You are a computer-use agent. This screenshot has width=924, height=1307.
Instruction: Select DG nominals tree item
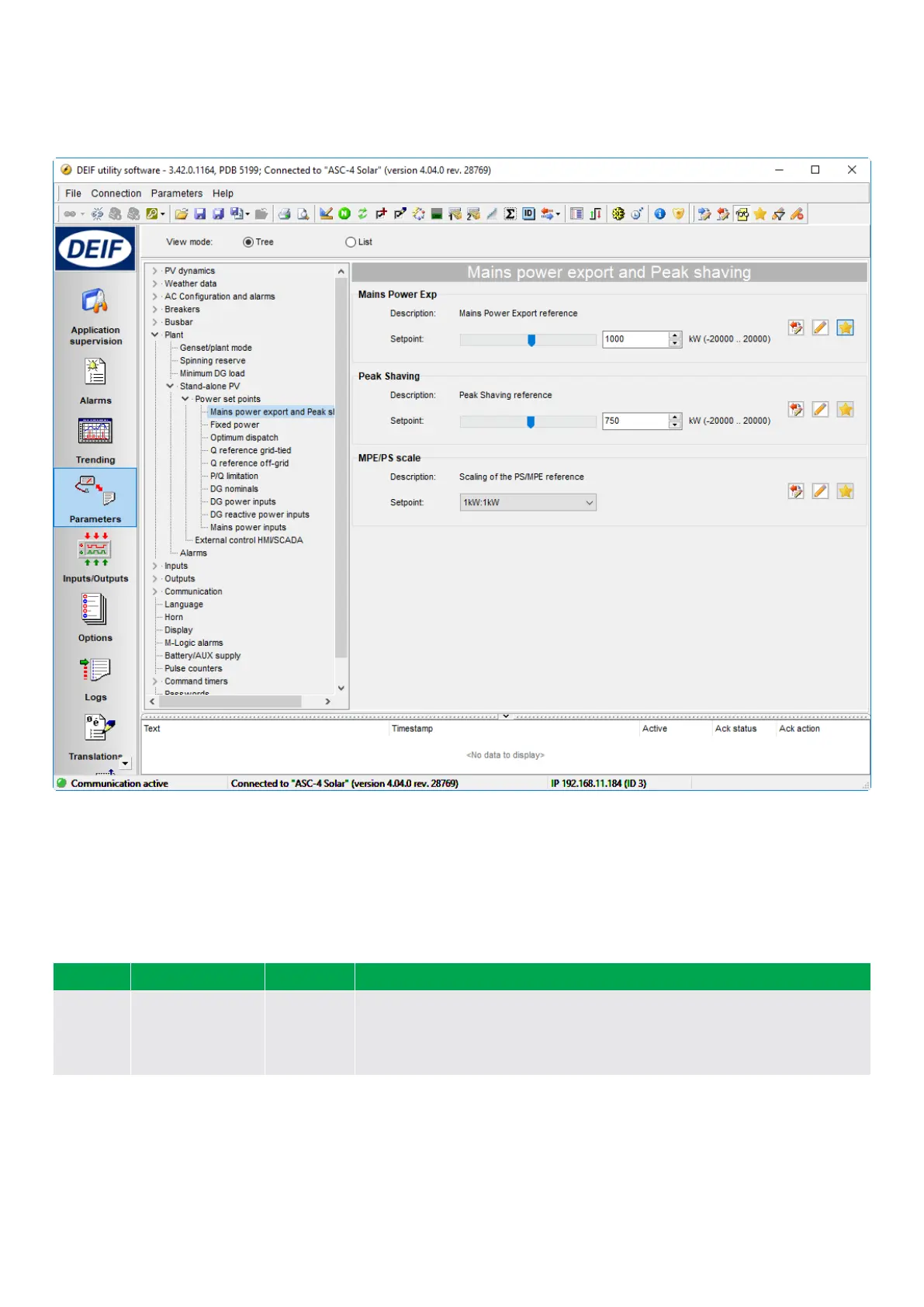(234, 489)
